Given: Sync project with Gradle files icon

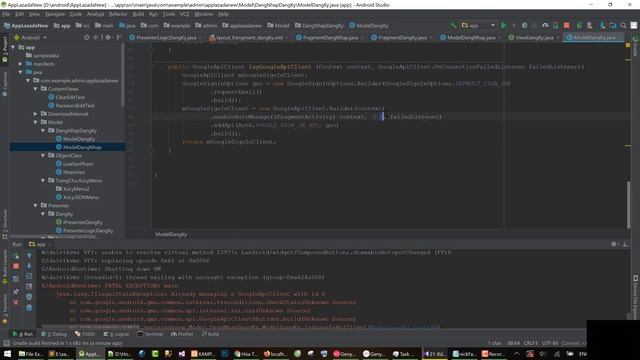Looking at the screenshot, I should pos(579,25).
